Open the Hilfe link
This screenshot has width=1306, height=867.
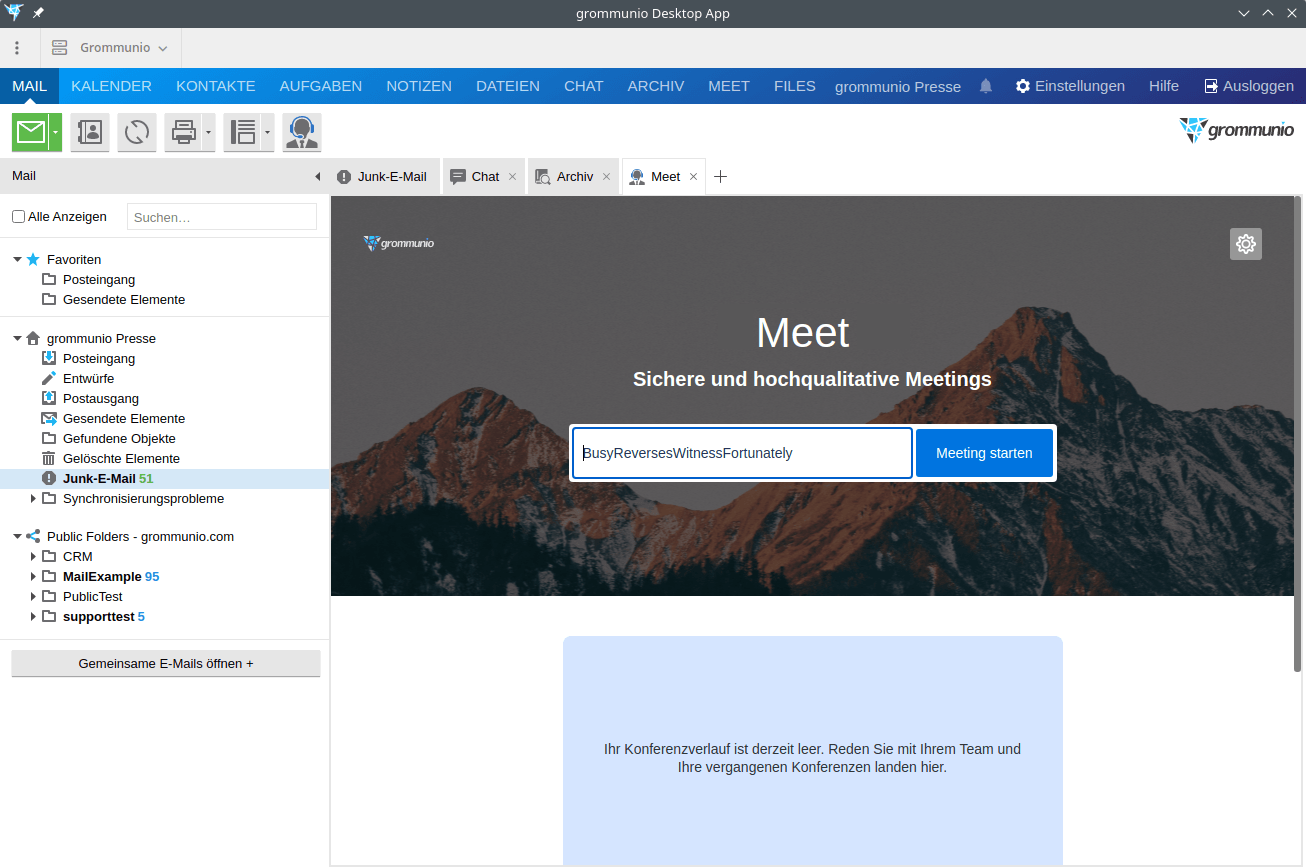click(1164, 86)
